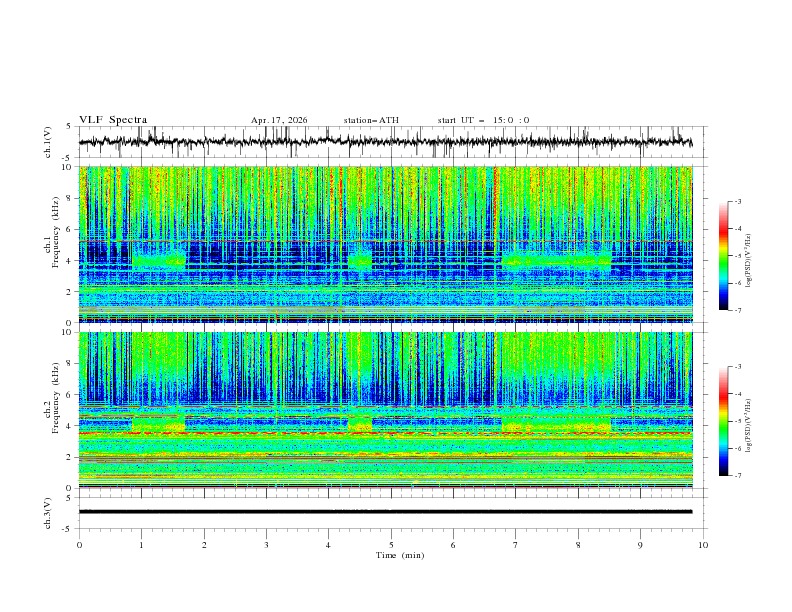Click time axis tick label '7'
The height and width of the screenshot is (612, 792).
coord(516,545)
